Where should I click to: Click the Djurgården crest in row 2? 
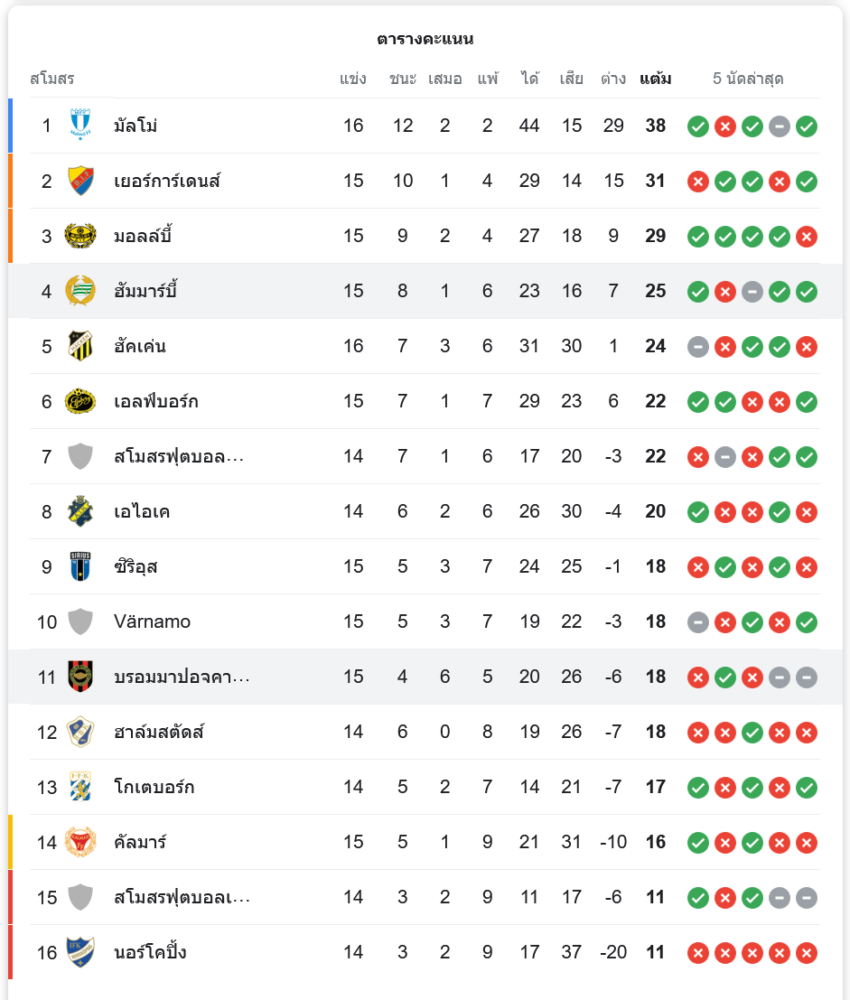coord(80,181)
